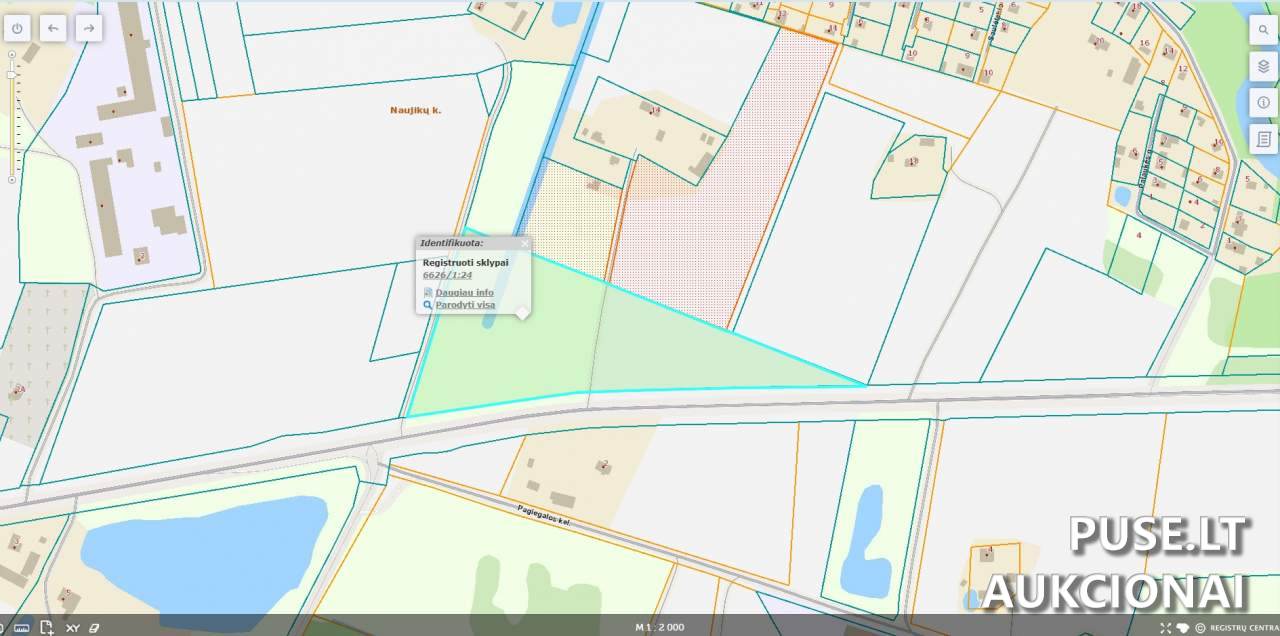Open the map layers panel
Image resolution: width=1280 pixels, height=636 pixels.
point(1264,66)
